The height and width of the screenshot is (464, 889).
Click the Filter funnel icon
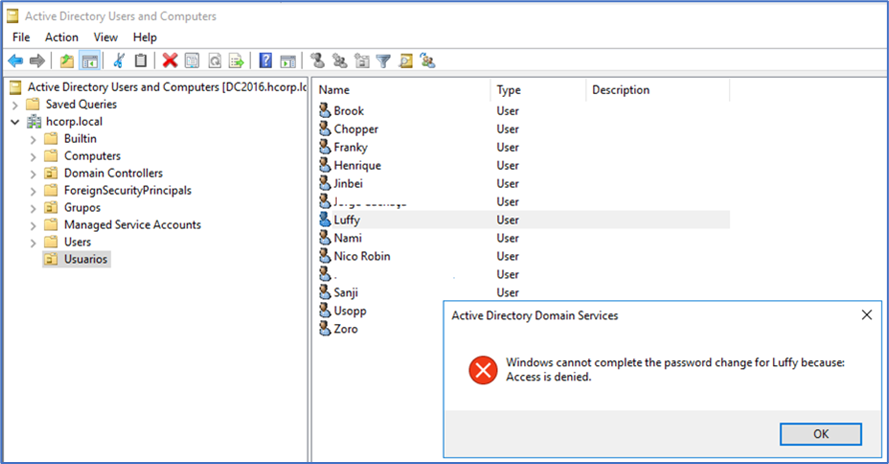pos(383,61)
